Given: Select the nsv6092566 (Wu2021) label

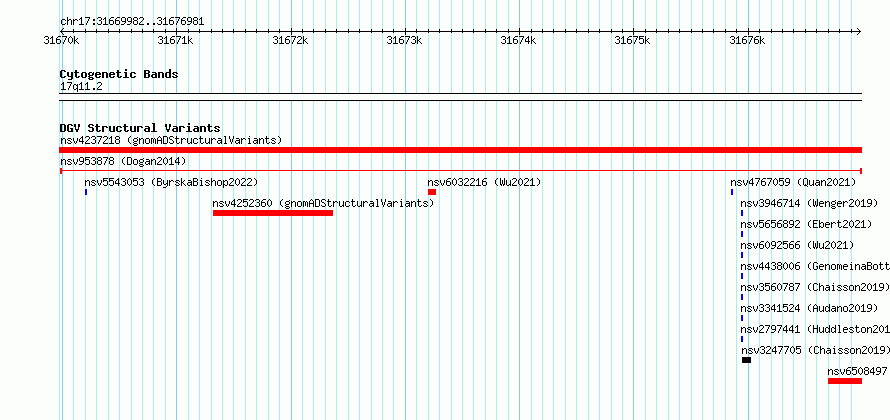Looking at the screenshot, I should (797, 245).
